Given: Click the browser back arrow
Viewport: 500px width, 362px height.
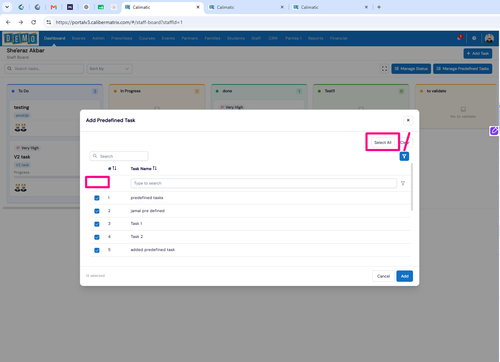Looking at the screenshot, I should coord(8,22).
